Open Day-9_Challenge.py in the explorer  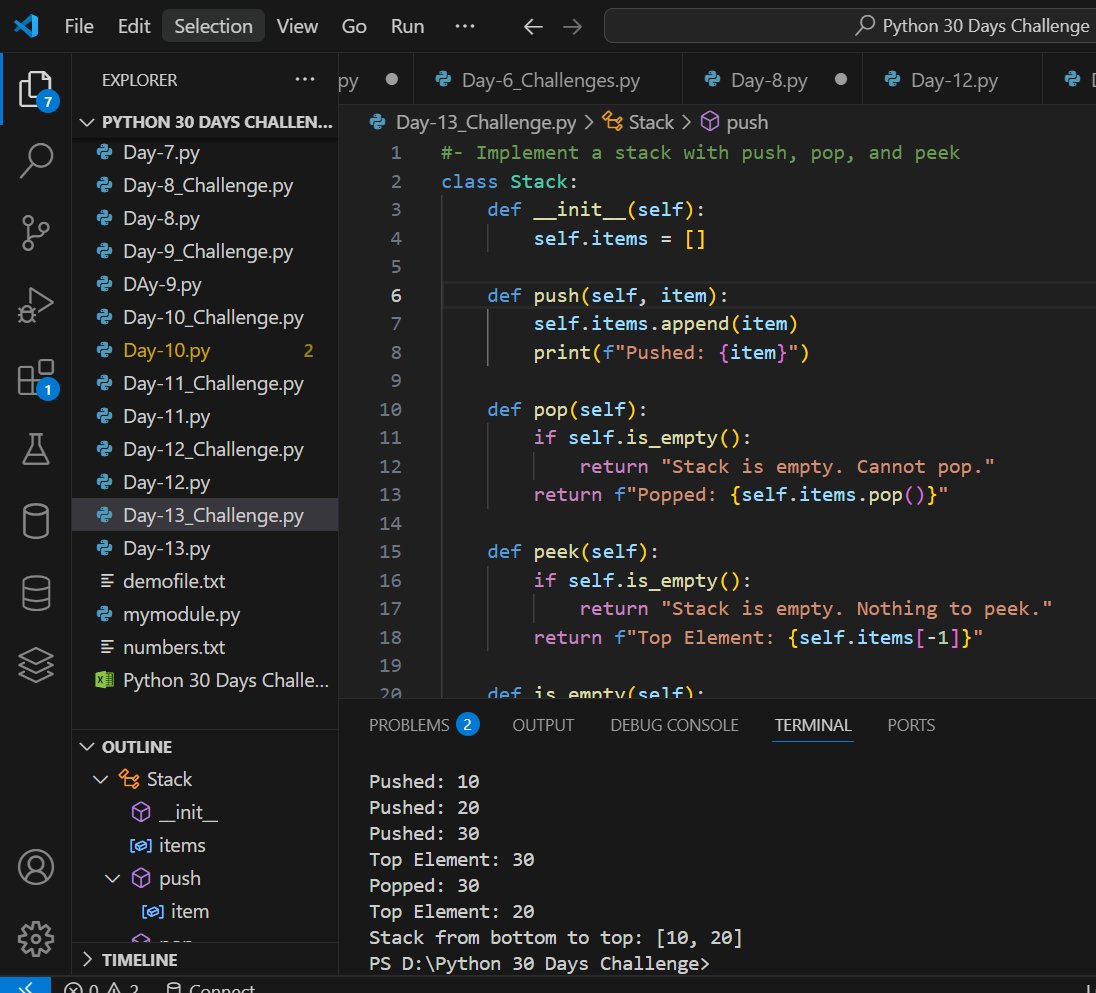(206, 251)
